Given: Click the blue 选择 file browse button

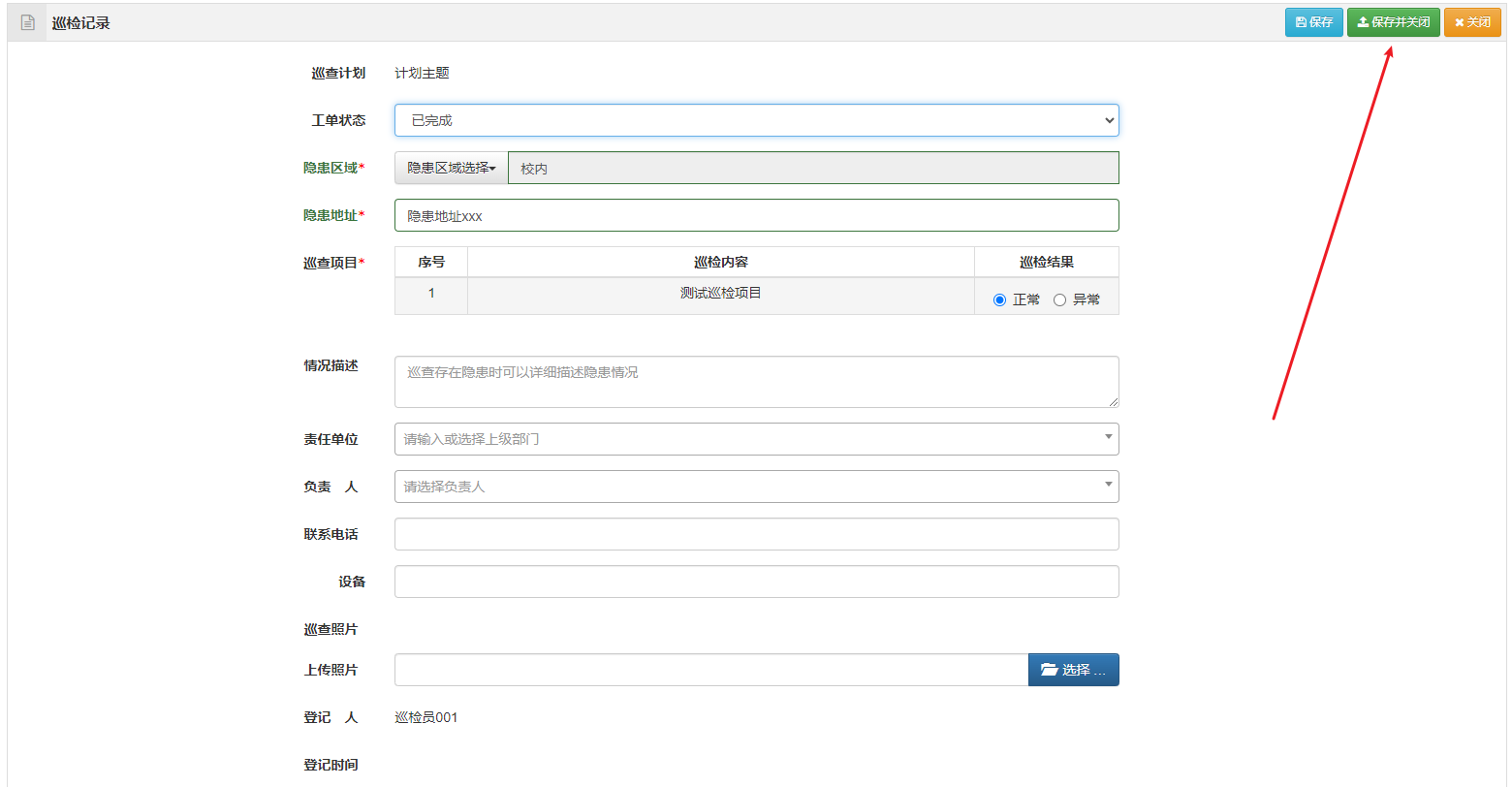Looking at the screenshot, I should pyautogui.click(x=1073, y=670).
